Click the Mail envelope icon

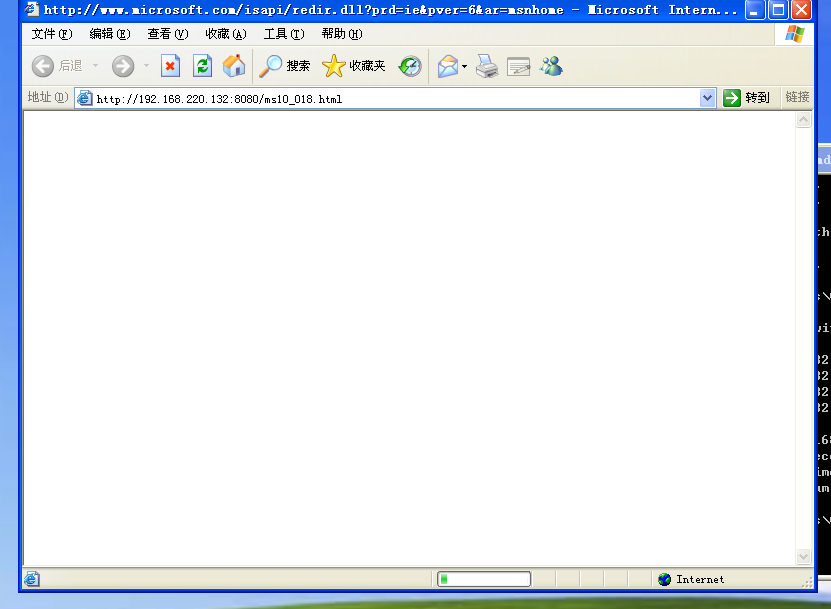click(448, 66)
